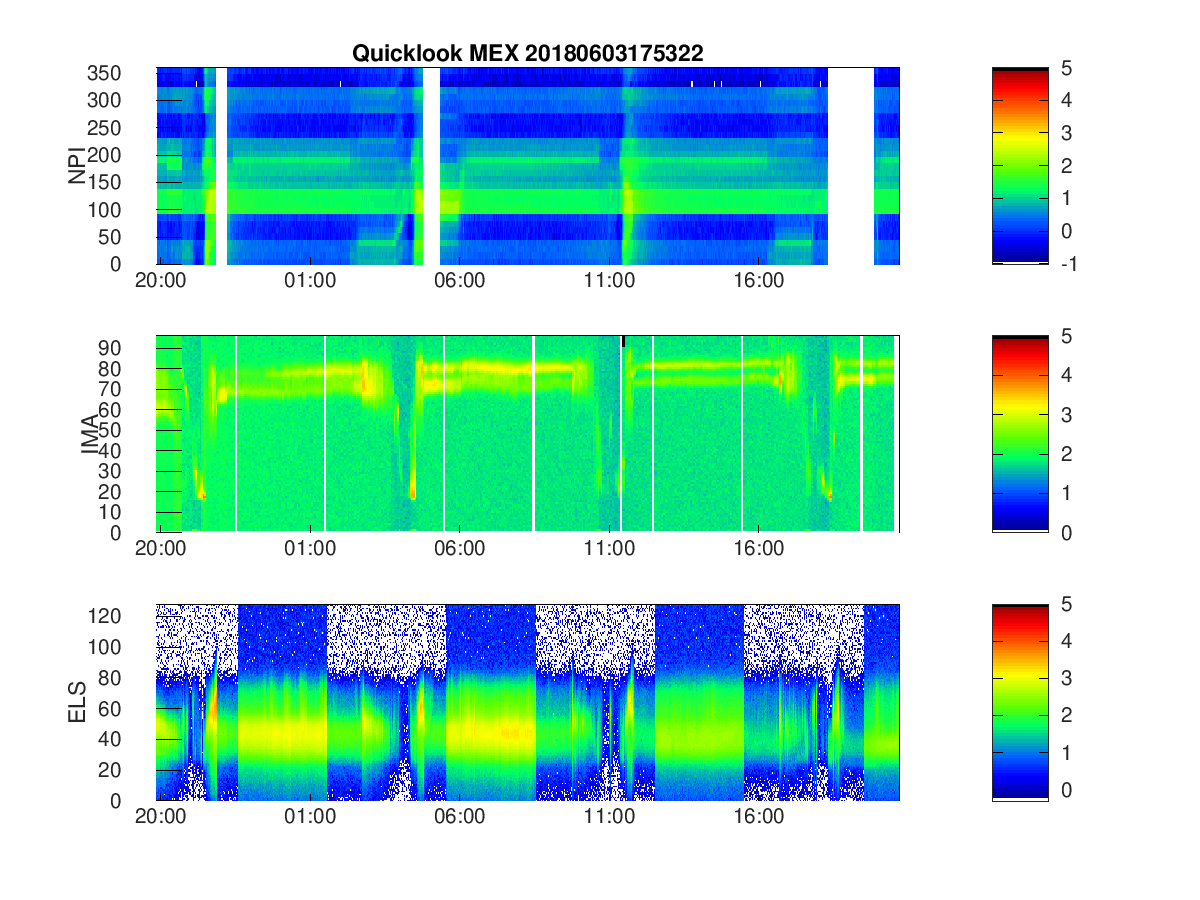Click the 11:00 label under NPI plot
The image size is (1200, 900).
(609, 281)
